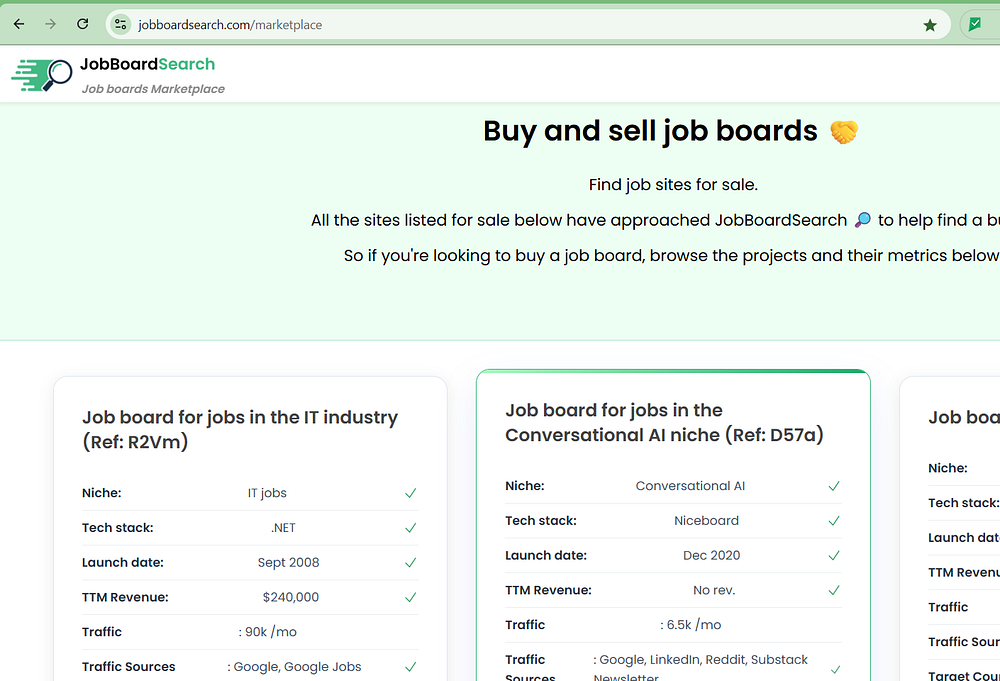Select the 'Job boards Marketplace' tagline
This screenshot has width=1000, height=681.
(153, 89)
